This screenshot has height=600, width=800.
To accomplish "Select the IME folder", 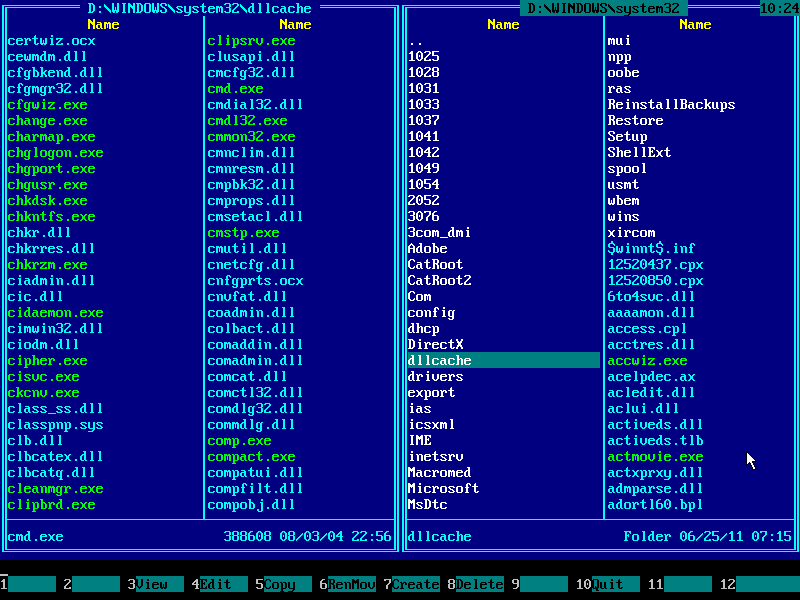I will pyautogui.click(x=420, y=440).
